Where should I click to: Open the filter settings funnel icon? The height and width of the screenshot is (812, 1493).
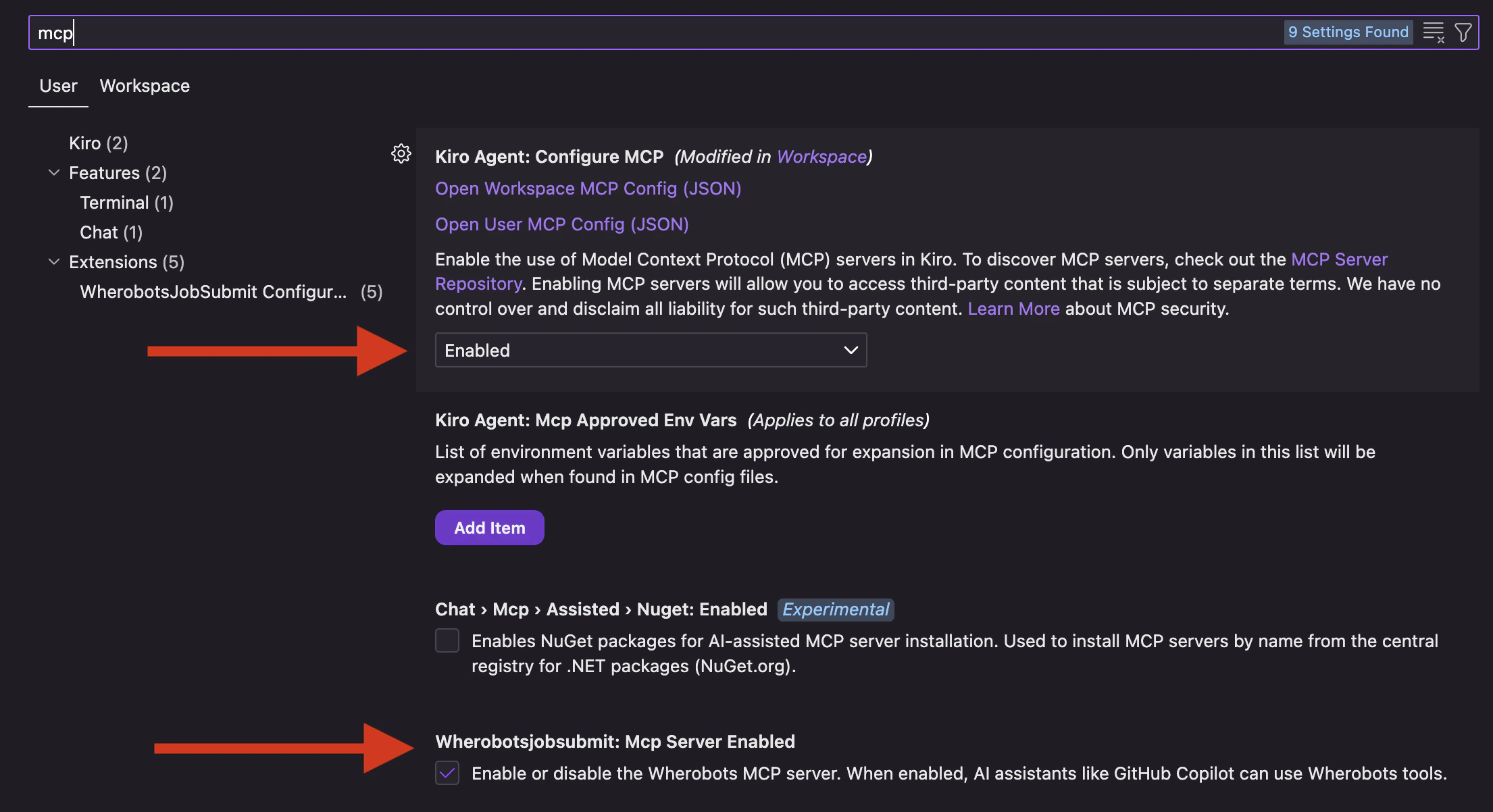point(1464,31)
